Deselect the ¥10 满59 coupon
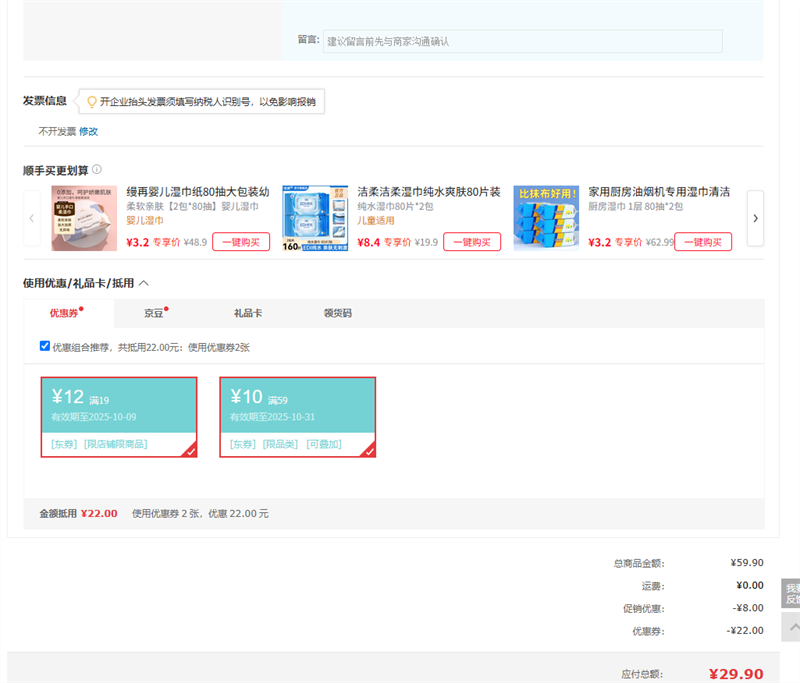The height and width of the screenshot is (683, 800). coord(298,417)
